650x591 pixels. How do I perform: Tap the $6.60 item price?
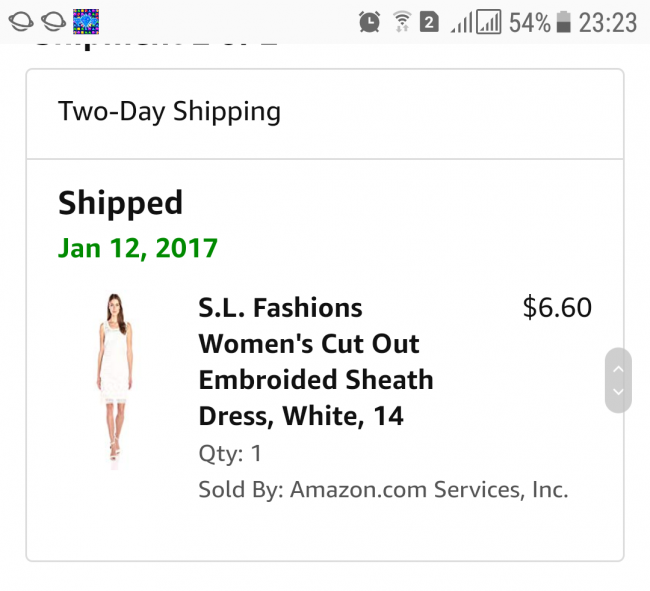click(557, 308)
